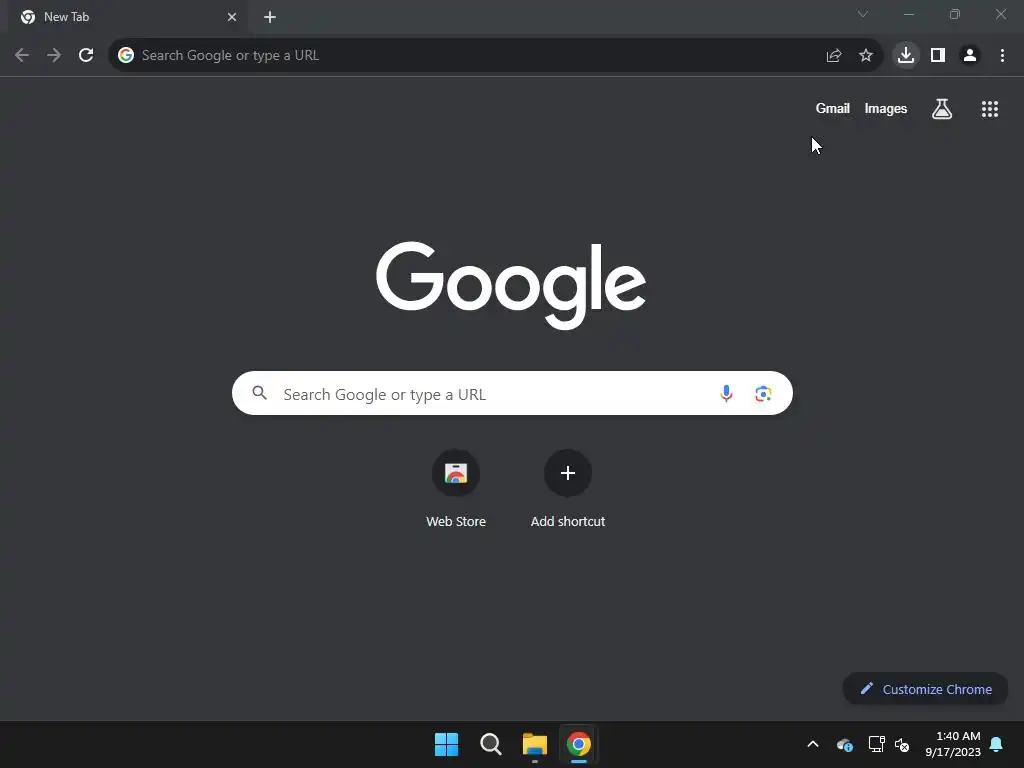Click the Google icon in address bar
Screen dimensions: 1024x768
coord(126,56)
